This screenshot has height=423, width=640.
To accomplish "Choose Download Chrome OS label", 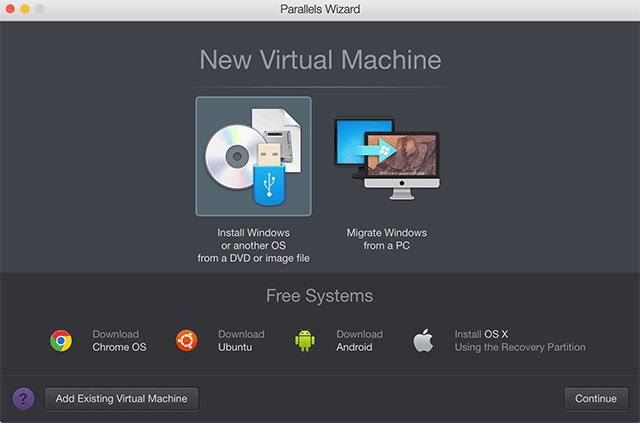I will coord(119,341).
